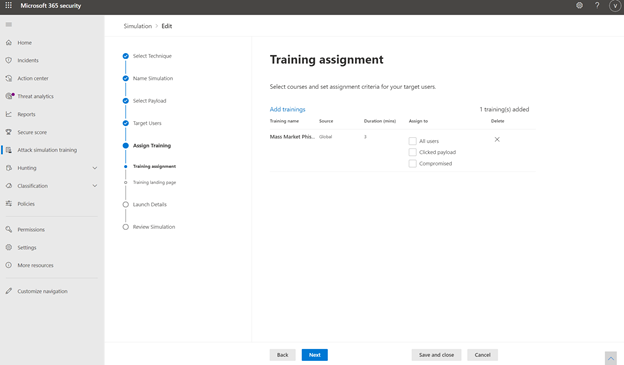This screenshot has width=624, height=365.
Task: Open the user account avatar
Action: (x=615, y=6)
